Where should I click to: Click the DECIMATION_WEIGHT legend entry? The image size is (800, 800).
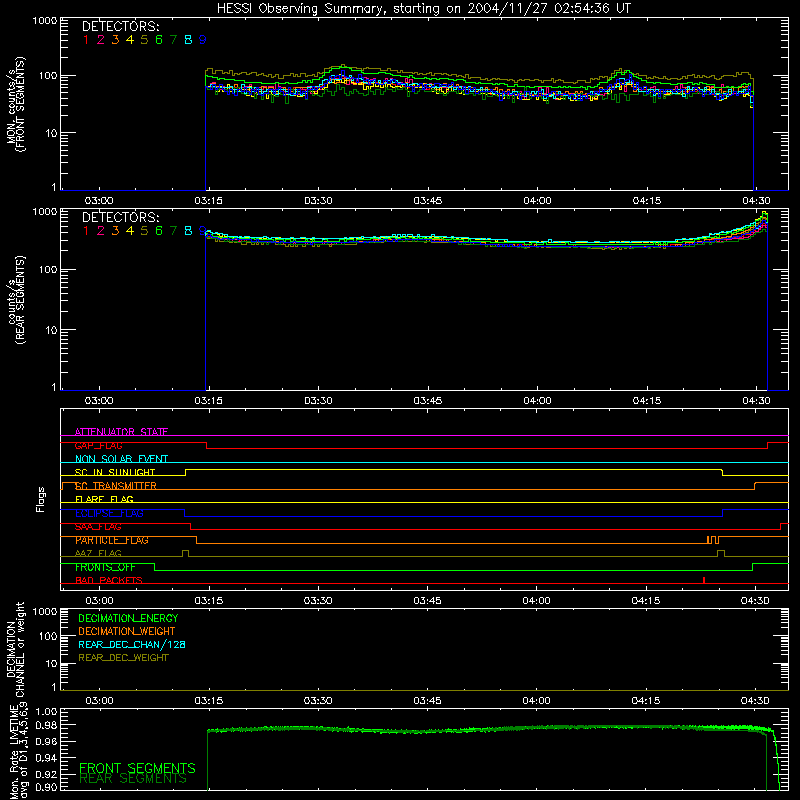coord(127,631)
